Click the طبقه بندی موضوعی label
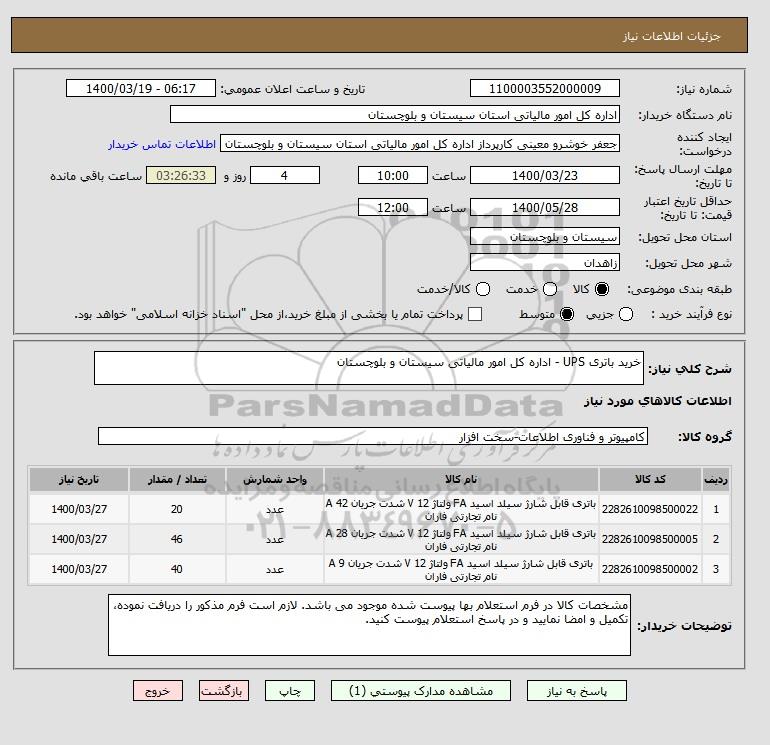This screenshot has height=745, width=770. [x=680, y=289]
